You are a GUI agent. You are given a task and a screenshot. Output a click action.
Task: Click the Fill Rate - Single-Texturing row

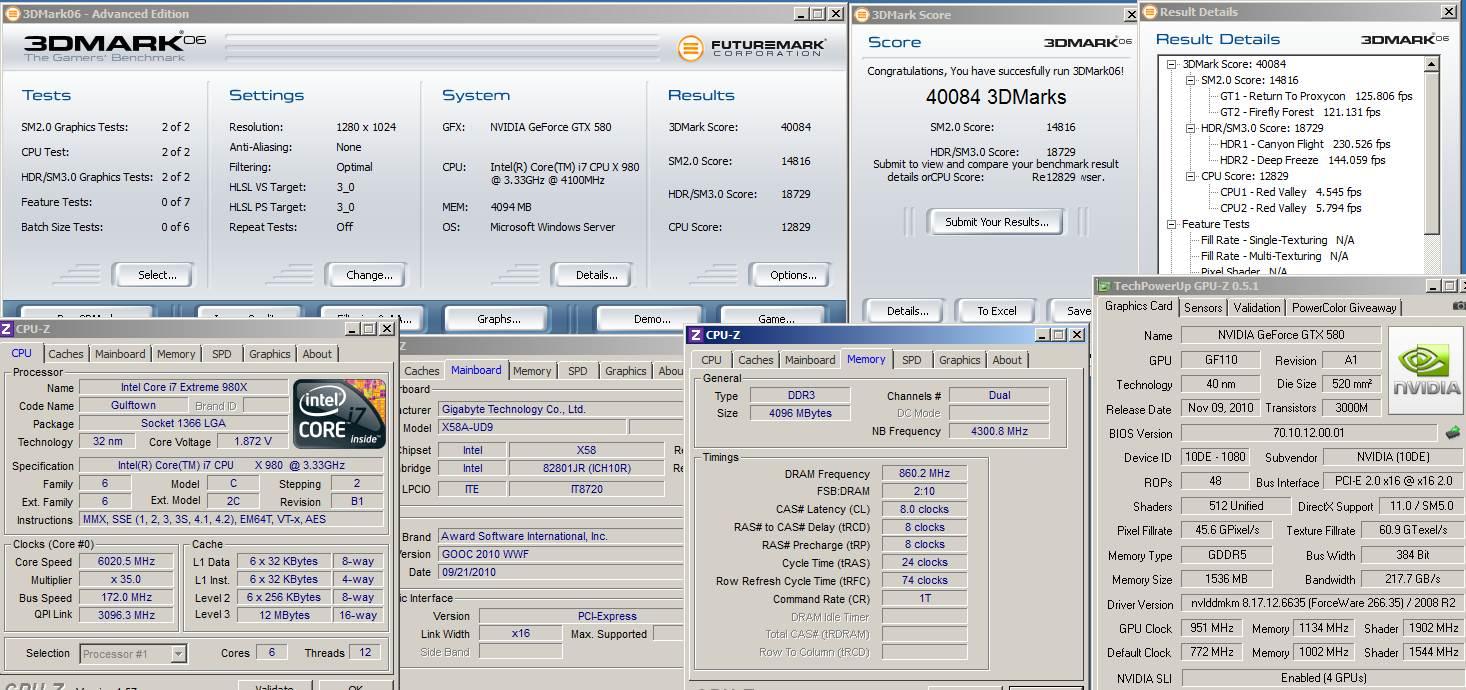click(x=1278, y=240)
